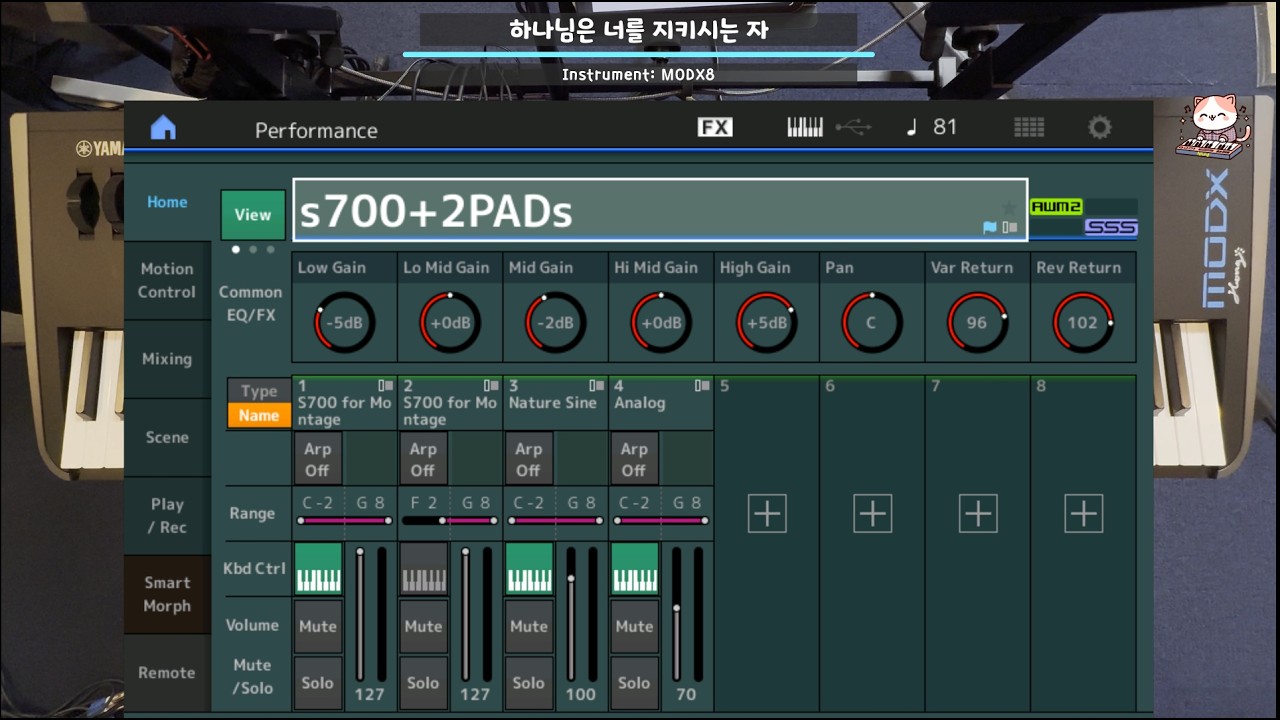
Task: Select part 3 Nature Sine
Action: (x=555, y=404)
